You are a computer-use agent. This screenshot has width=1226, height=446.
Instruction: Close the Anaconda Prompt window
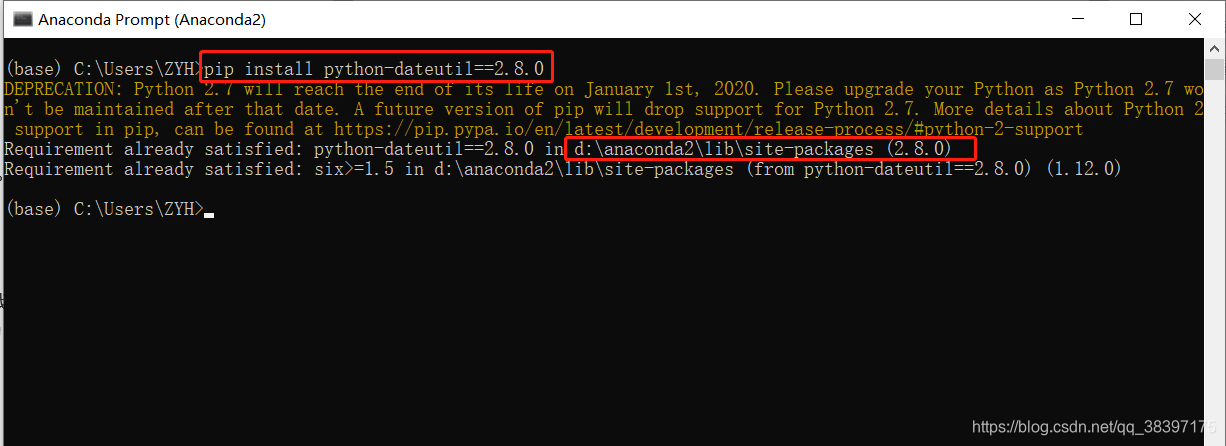(x=1193, y=19)
